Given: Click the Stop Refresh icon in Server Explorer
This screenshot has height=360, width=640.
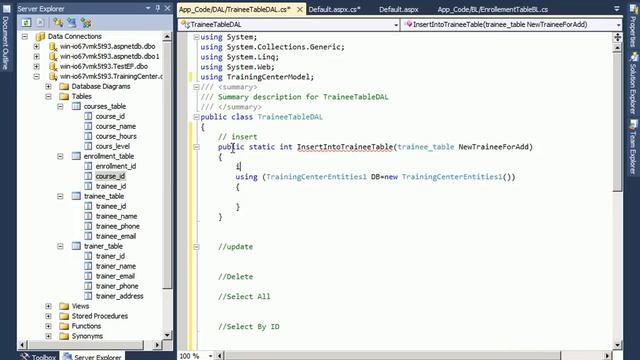Looking at the screenshot, I should pyautogui.click(x=40, y=22).
